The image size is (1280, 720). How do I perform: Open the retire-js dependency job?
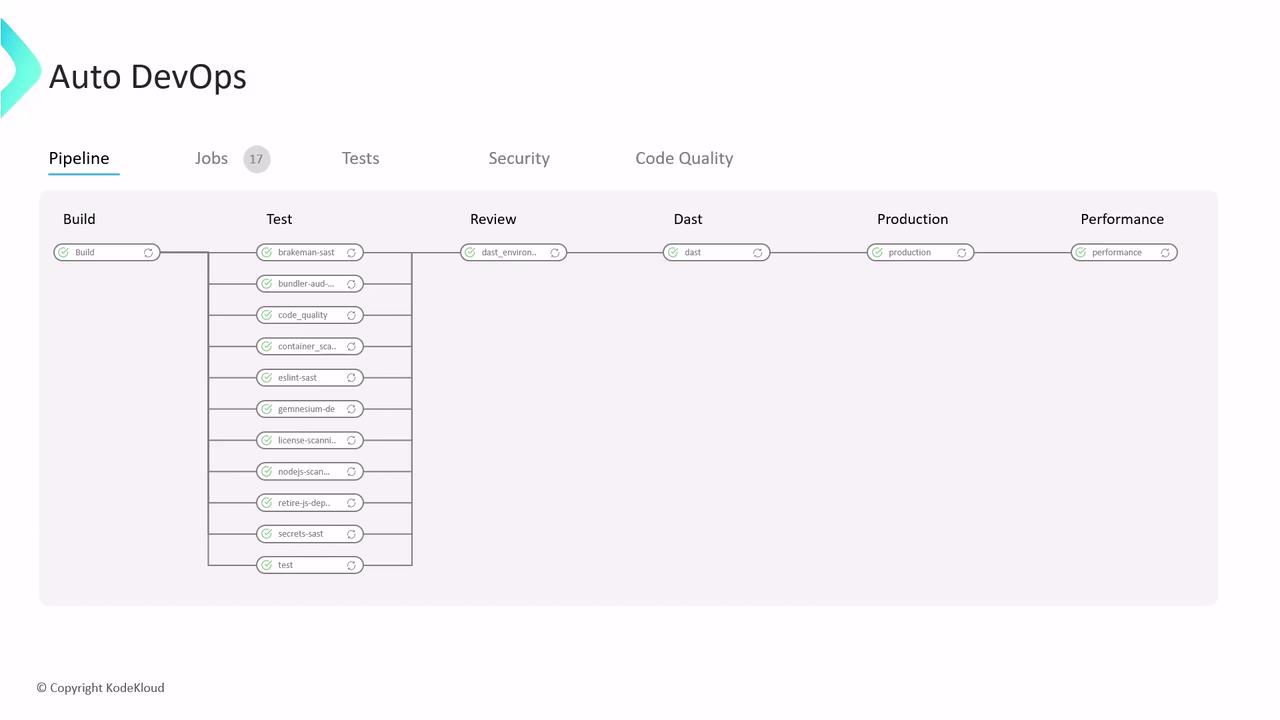coord(304,503)
